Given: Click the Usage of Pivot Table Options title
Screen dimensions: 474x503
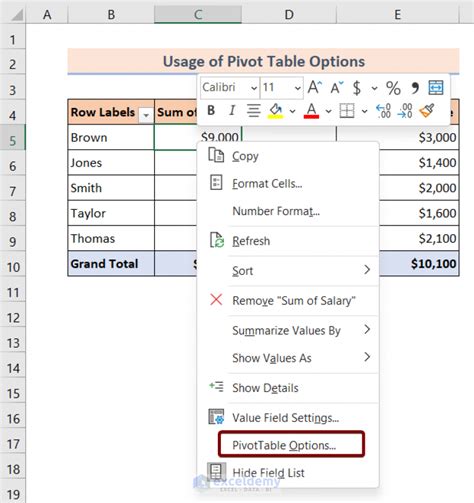Looking at the screenshot, I should tap(263, 61).
